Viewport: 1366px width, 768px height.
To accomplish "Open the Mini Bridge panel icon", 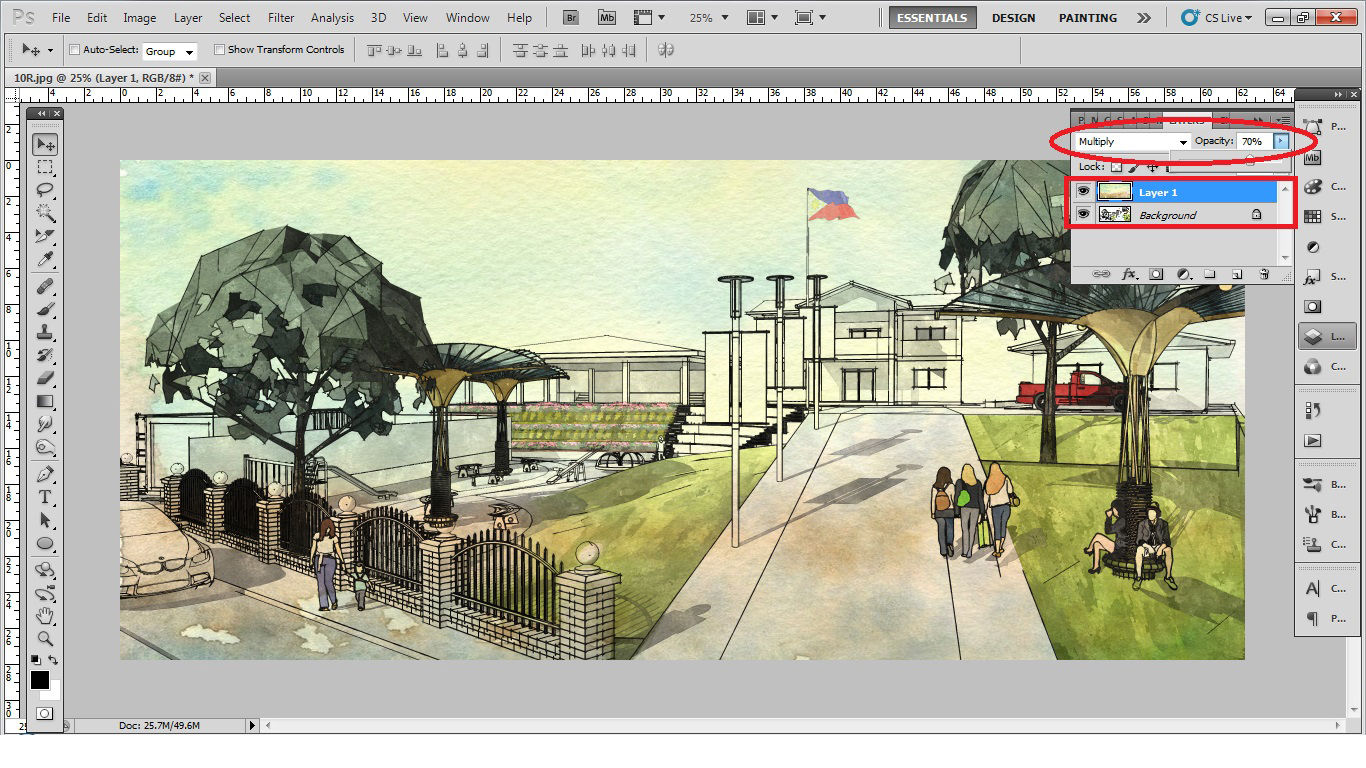I will tap(606, 16).
